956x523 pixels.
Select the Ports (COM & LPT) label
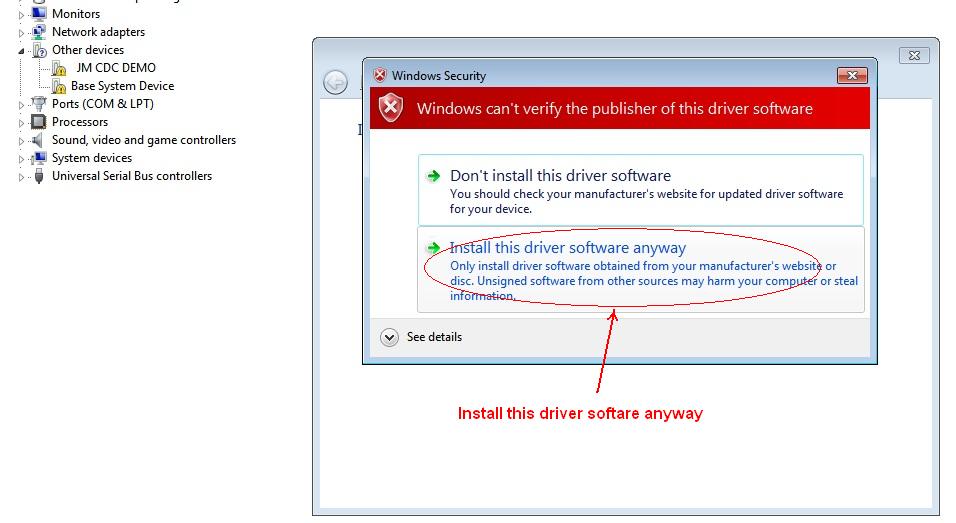102,104
